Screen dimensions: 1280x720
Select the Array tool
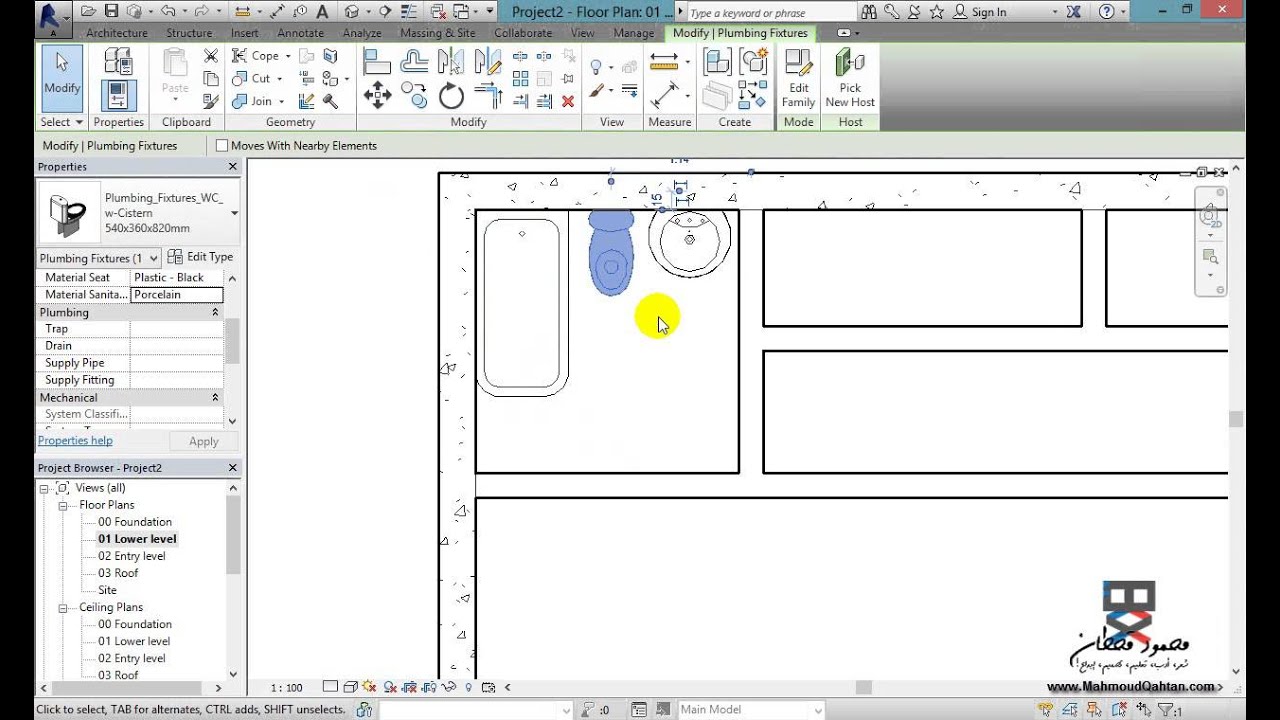[520, 79]
